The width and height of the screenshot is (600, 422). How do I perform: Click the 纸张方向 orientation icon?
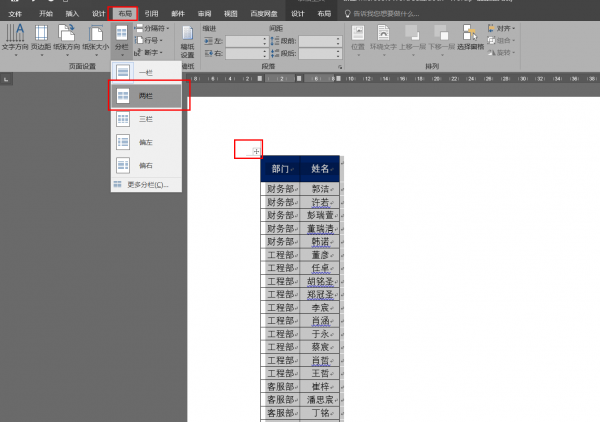click(x=68, y=38)
